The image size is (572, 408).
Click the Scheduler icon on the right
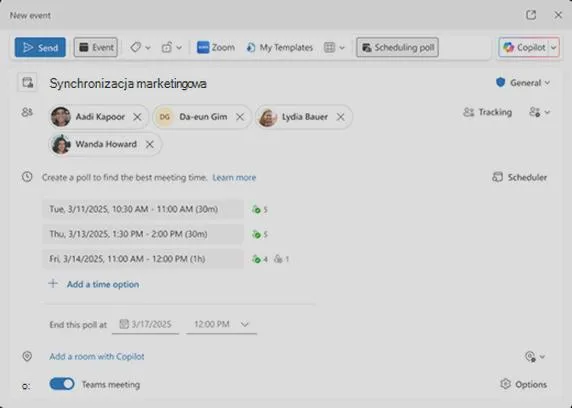tap(497, 177)
